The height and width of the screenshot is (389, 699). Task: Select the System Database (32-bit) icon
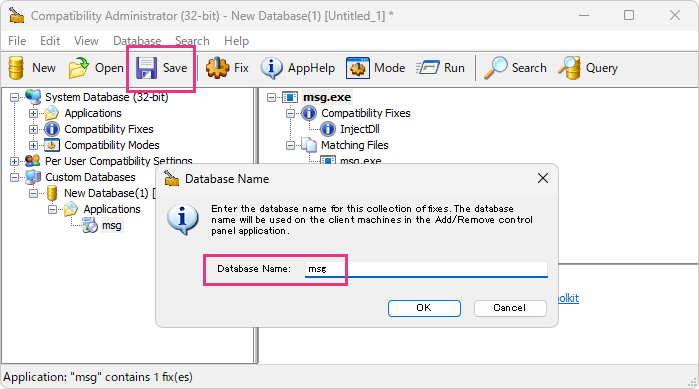[x=33, y=97]
